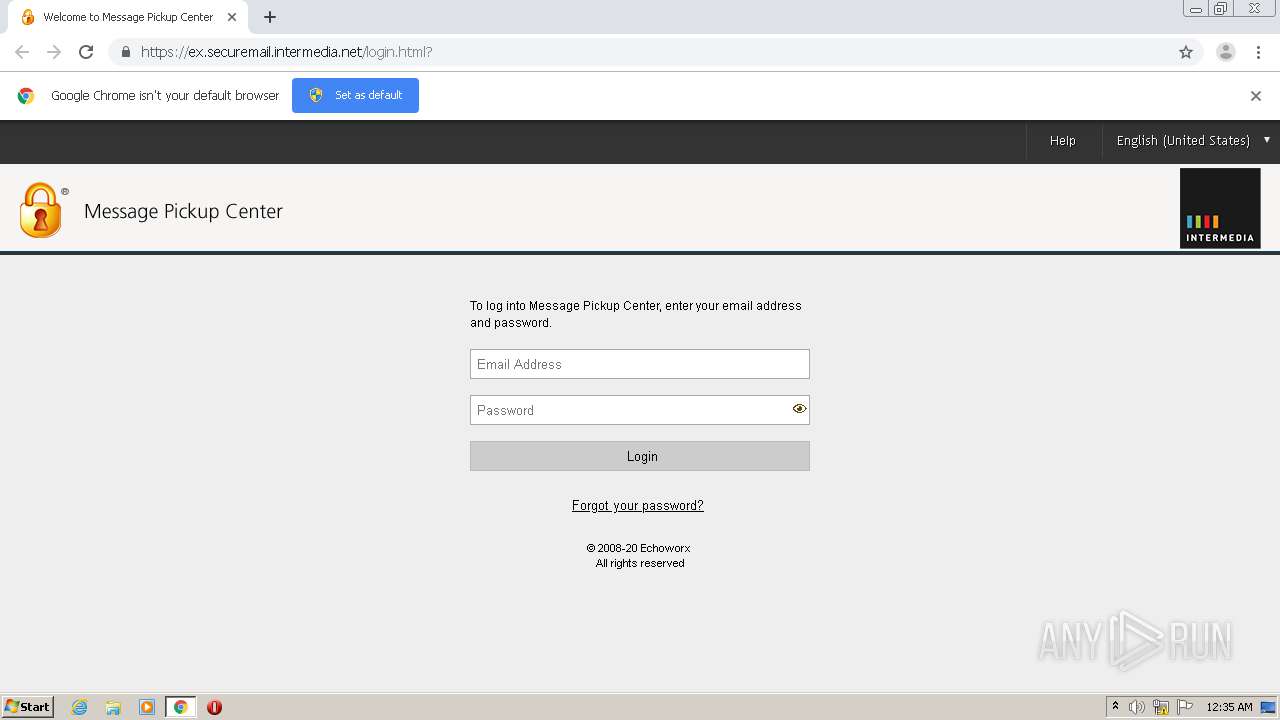
Task: Open the Forgot your password link
Action: [x=638, y=506]
